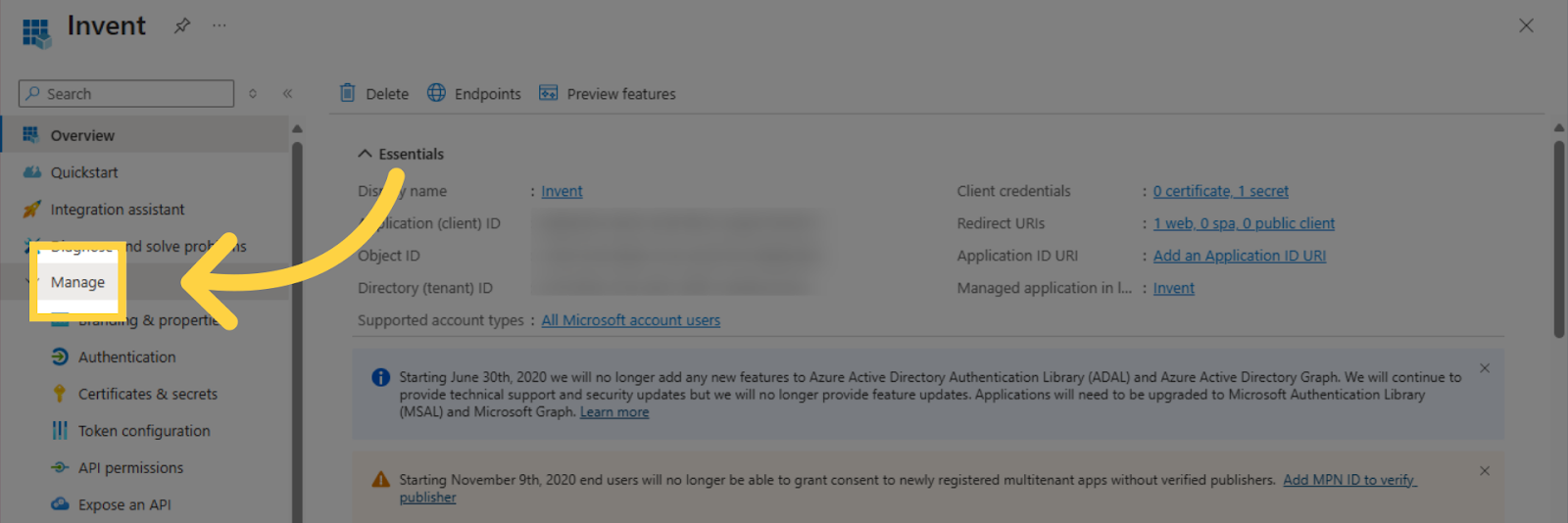The image size is (1568, 523).
Task: Close the Invent blade
Action: pyautogui.click(x=1526, y=25)
